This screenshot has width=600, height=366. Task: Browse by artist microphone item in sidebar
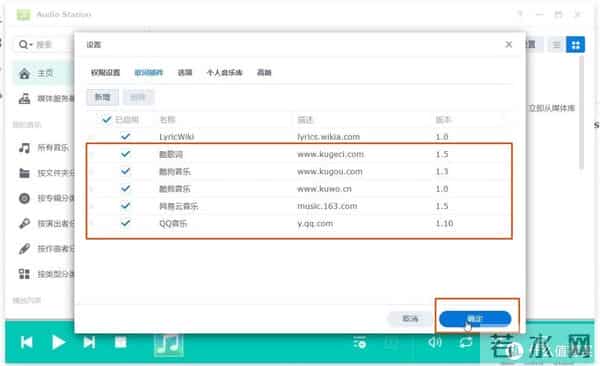click(45, 224)
